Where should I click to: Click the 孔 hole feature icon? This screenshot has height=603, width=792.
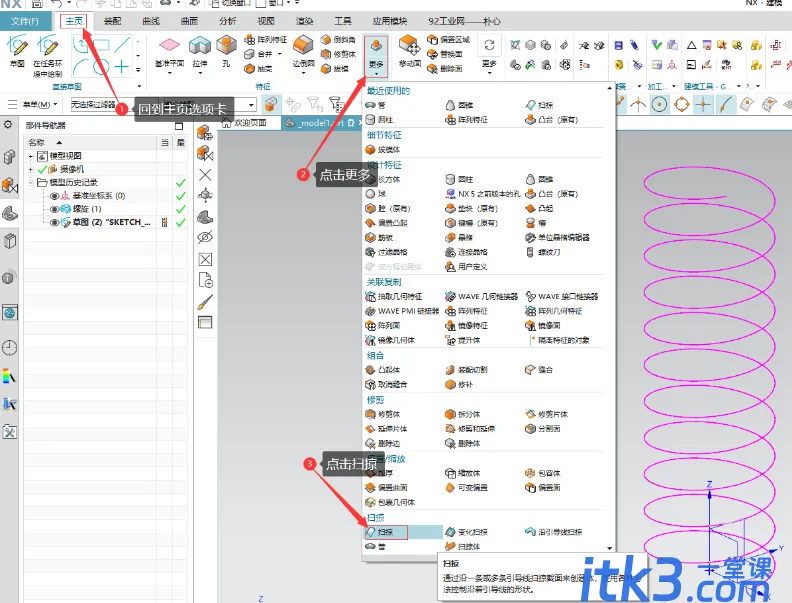[x=226, y=45]
